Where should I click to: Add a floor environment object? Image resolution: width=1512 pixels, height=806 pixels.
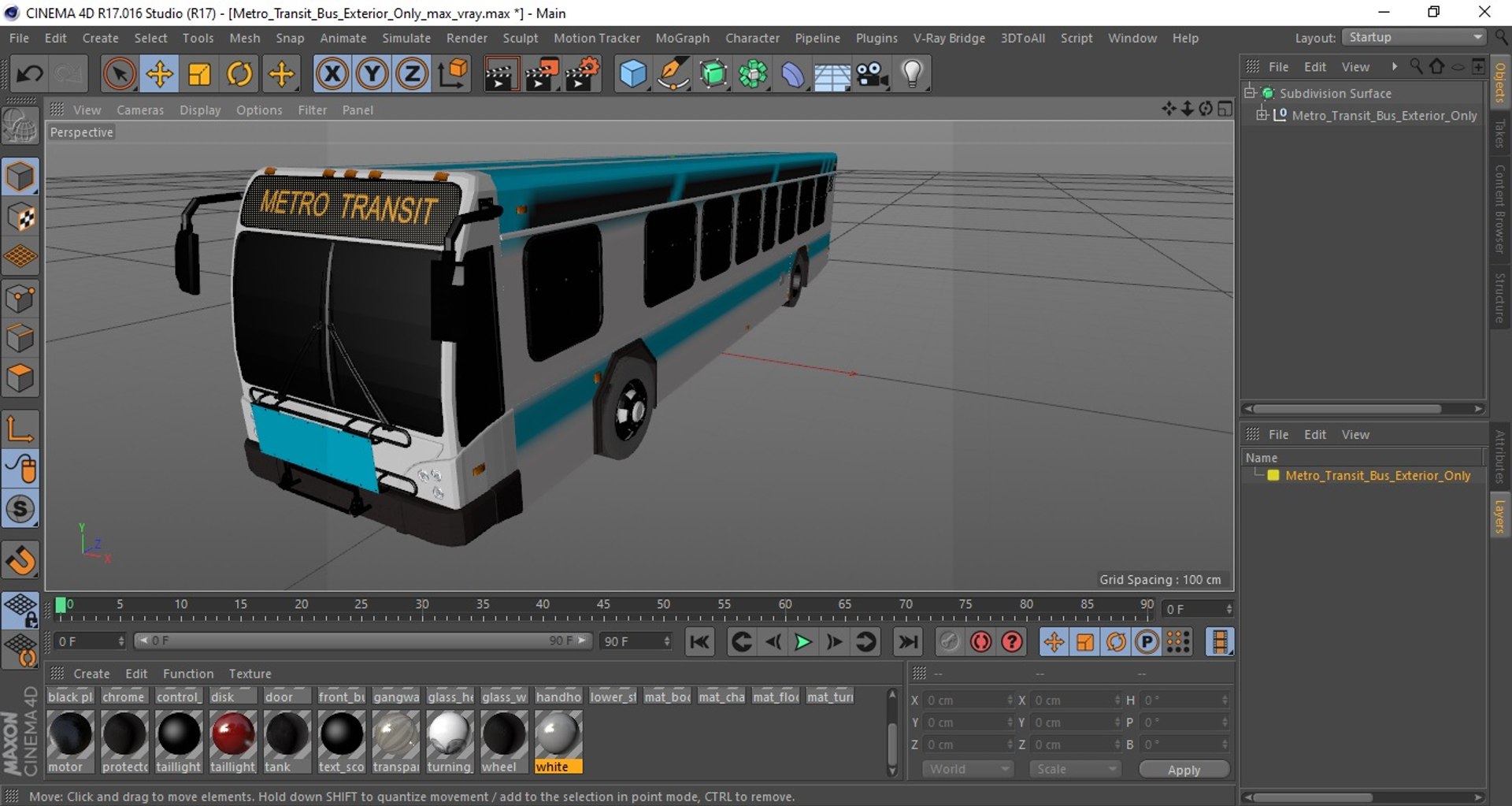tap(832, 74)
